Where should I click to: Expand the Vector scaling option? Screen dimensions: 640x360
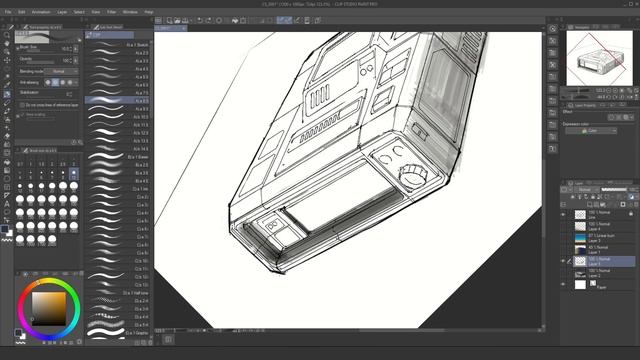[18, 116]
